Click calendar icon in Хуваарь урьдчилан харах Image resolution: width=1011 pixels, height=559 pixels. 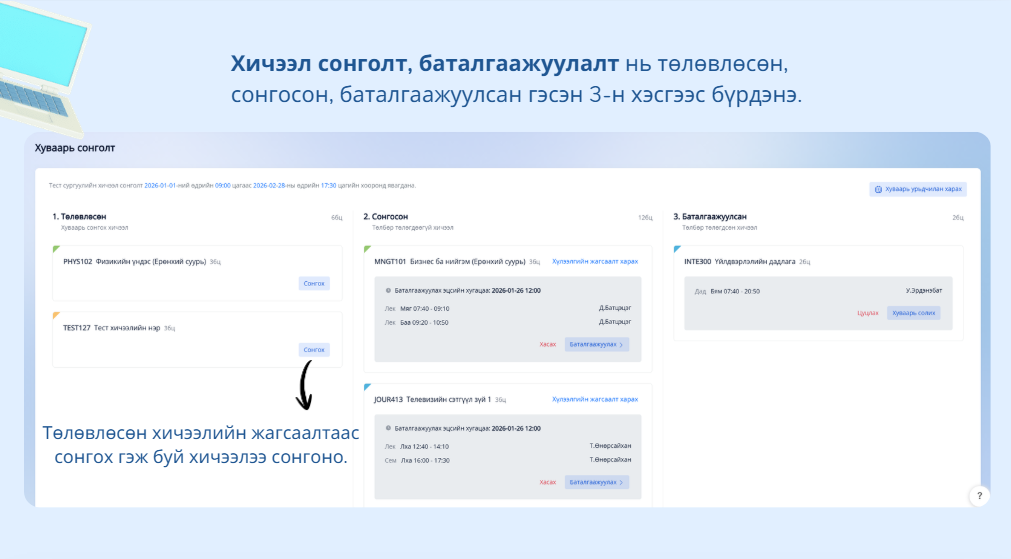point(879,189)
